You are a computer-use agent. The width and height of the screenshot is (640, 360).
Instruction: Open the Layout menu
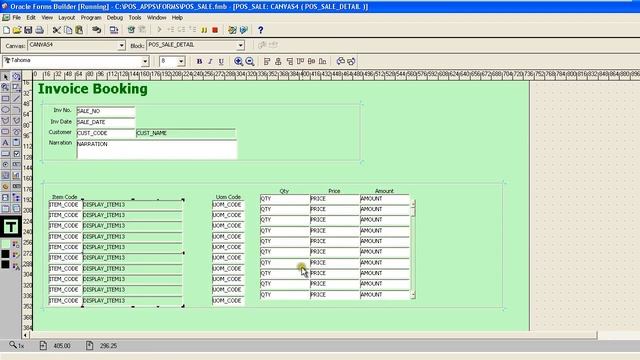coord(67,18)
